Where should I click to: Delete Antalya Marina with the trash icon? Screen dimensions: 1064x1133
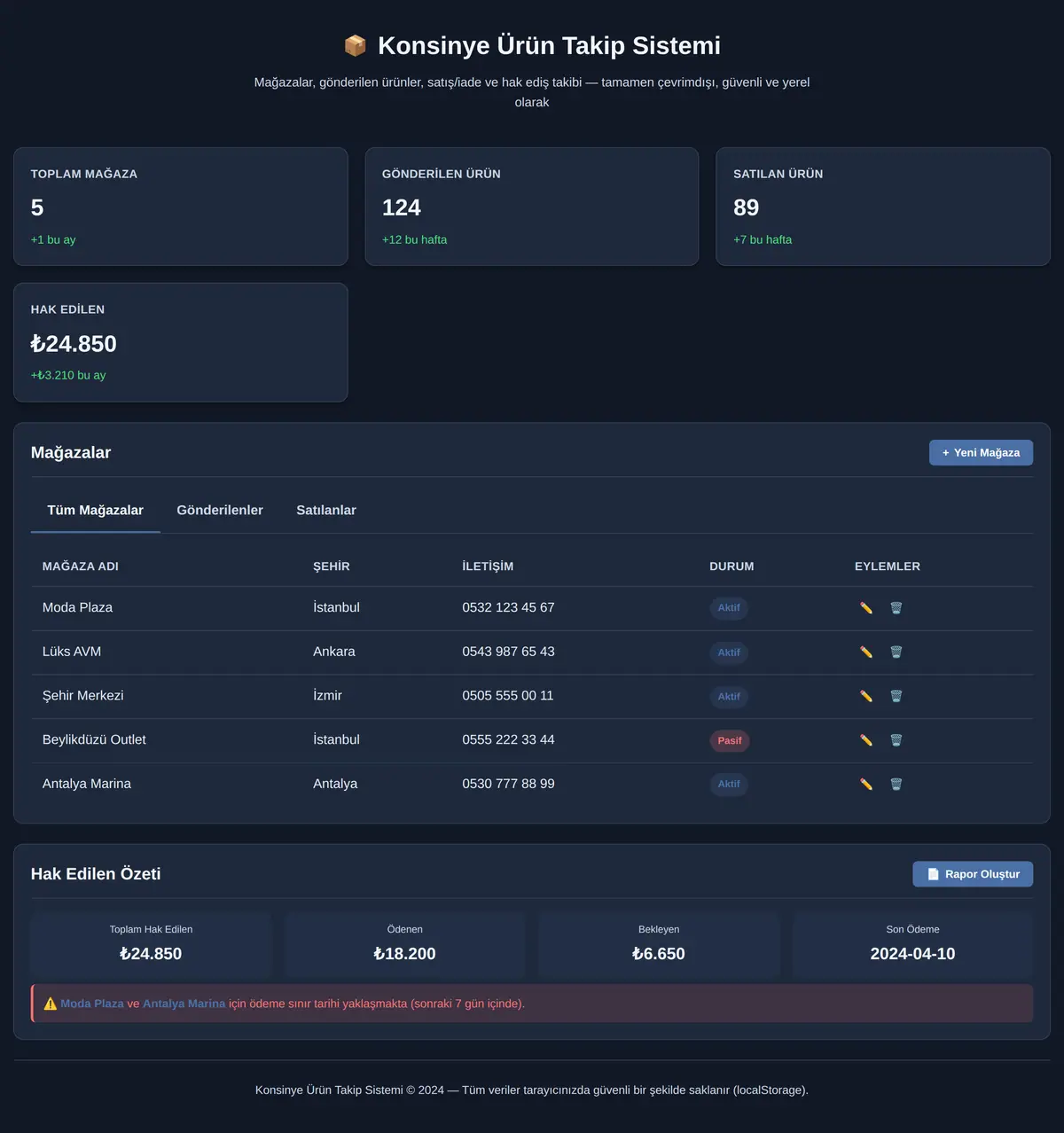(896, 785)
